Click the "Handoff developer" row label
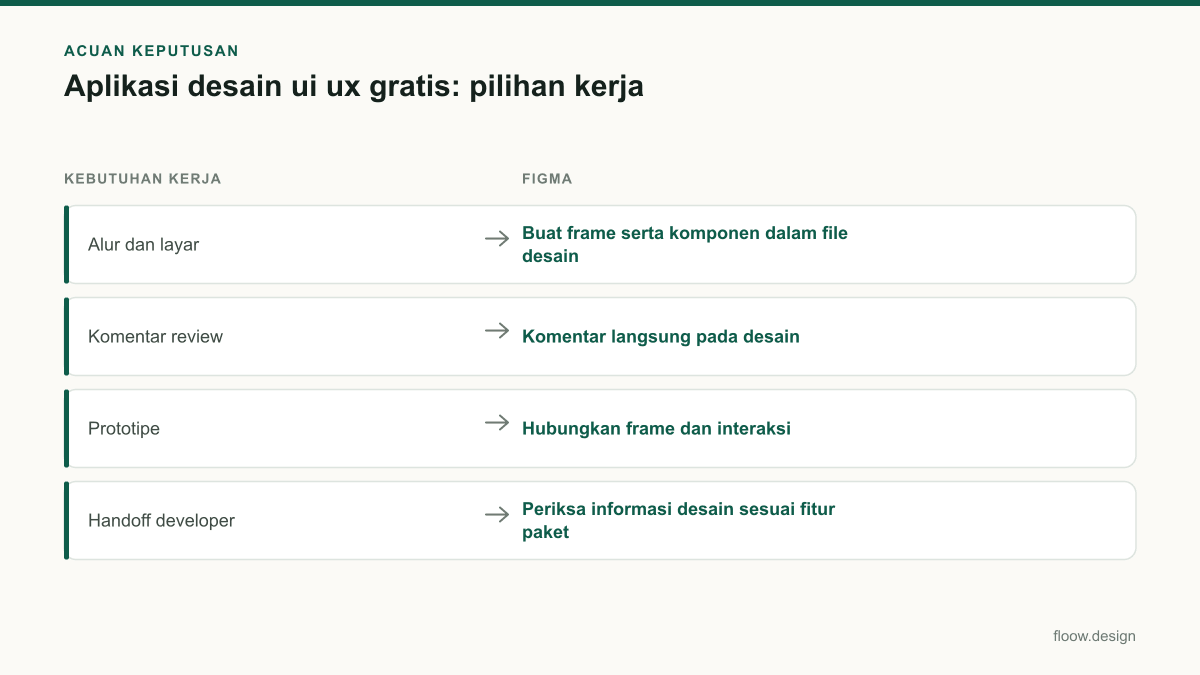Screen dimensions: 1200x675 click(161, 521)
